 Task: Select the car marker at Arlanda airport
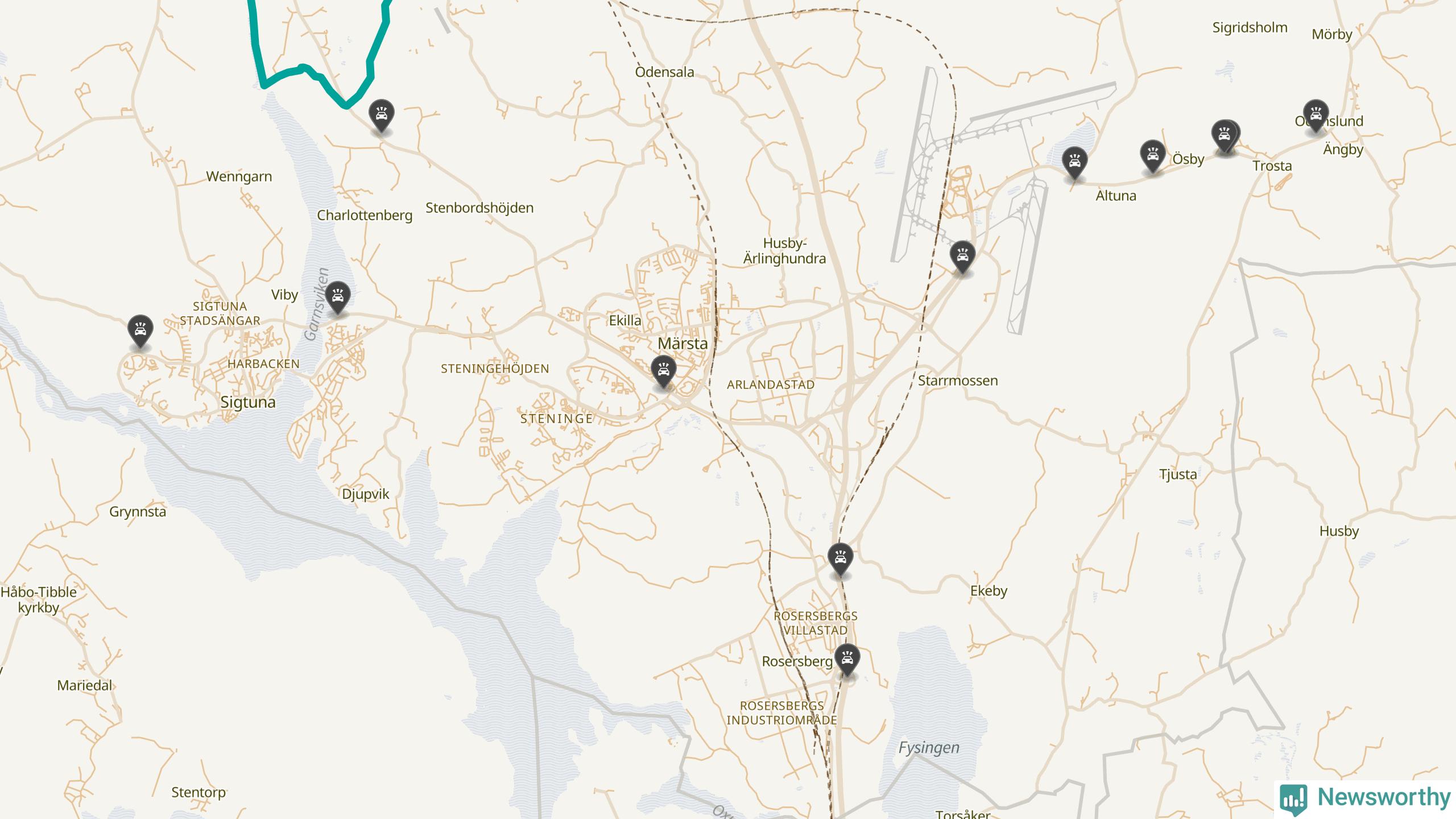click(962, 257)
